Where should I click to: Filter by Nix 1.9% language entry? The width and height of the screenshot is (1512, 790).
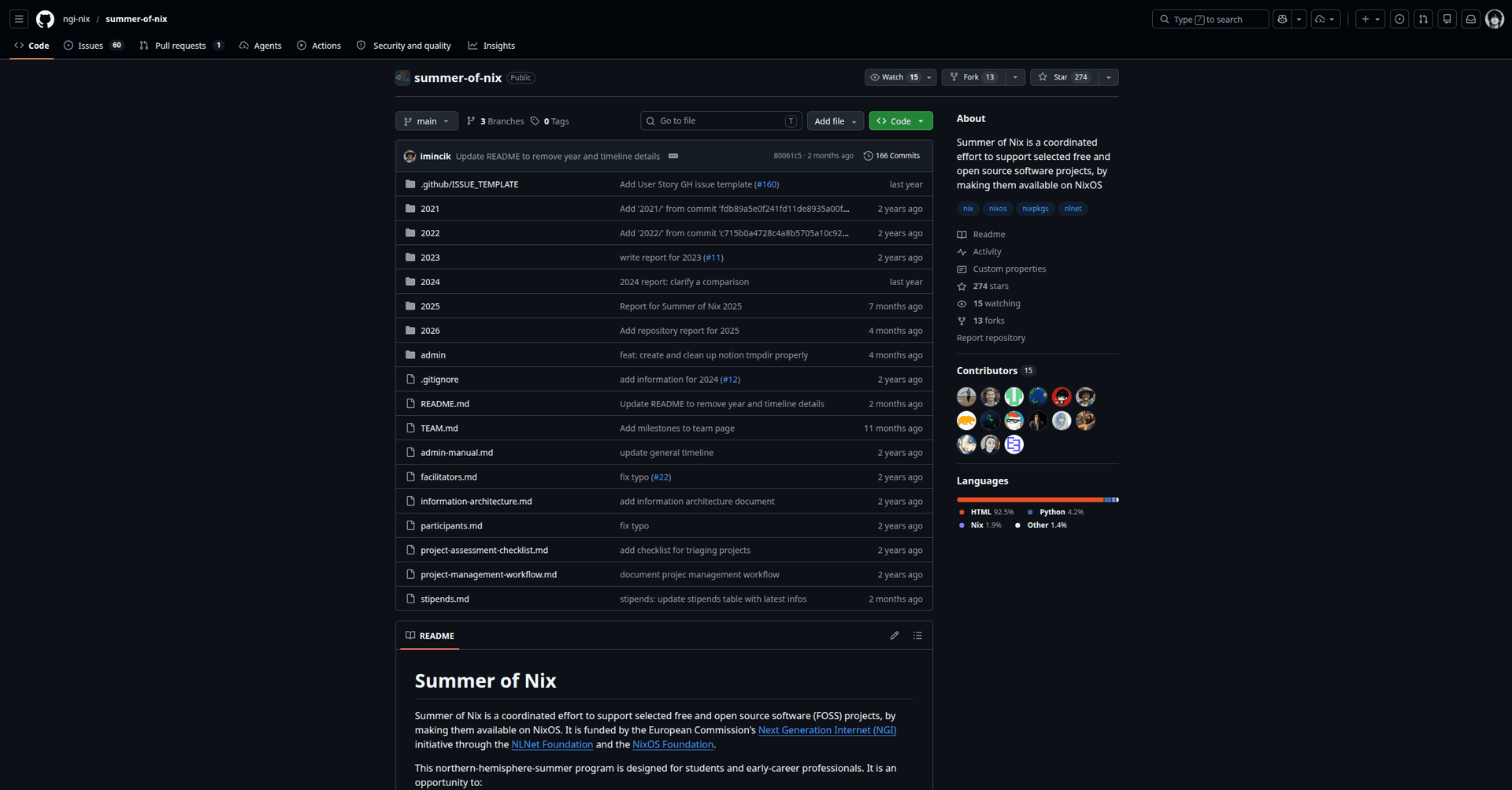tap(980, 525)
